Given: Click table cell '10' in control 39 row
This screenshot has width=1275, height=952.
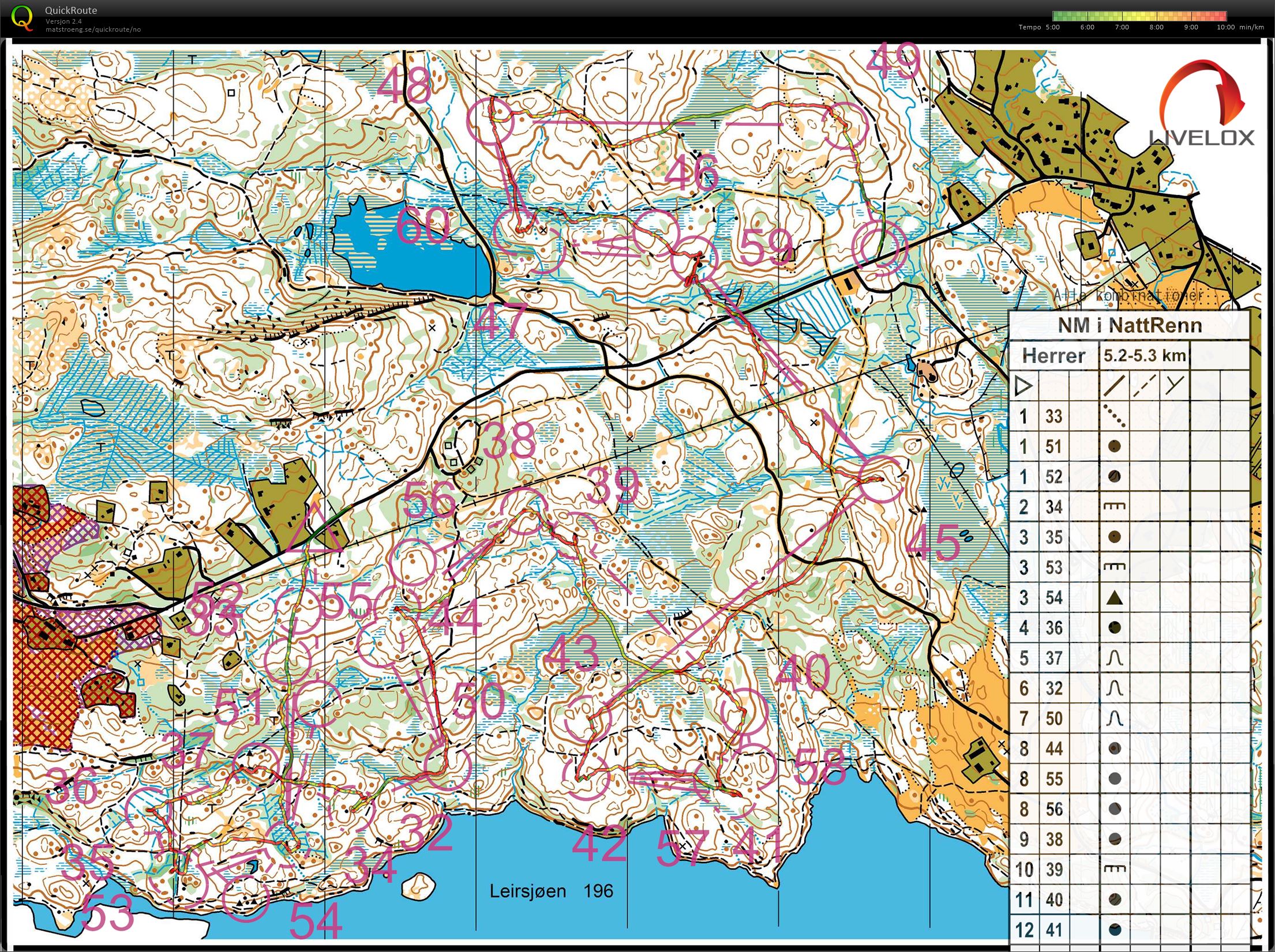Looking at the screenshot, I should [1024, 869].
